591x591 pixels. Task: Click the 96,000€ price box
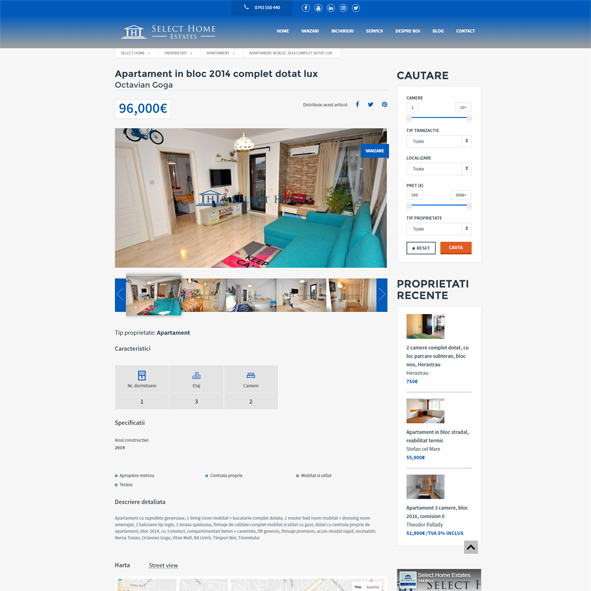(x=143, y=109)
